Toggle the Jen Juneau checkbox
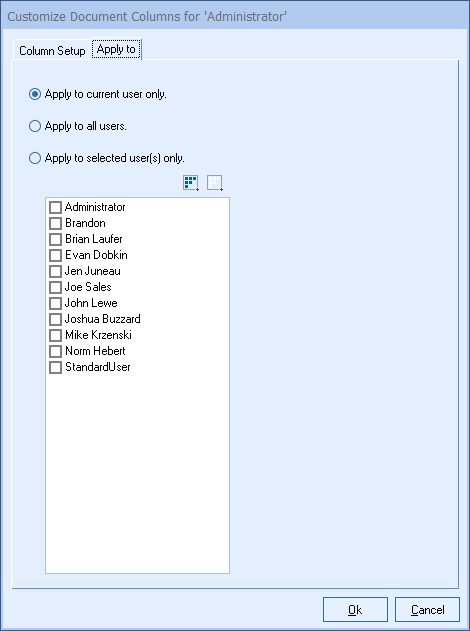This screenshot has height=631, width=470. [x=55, y=272]
